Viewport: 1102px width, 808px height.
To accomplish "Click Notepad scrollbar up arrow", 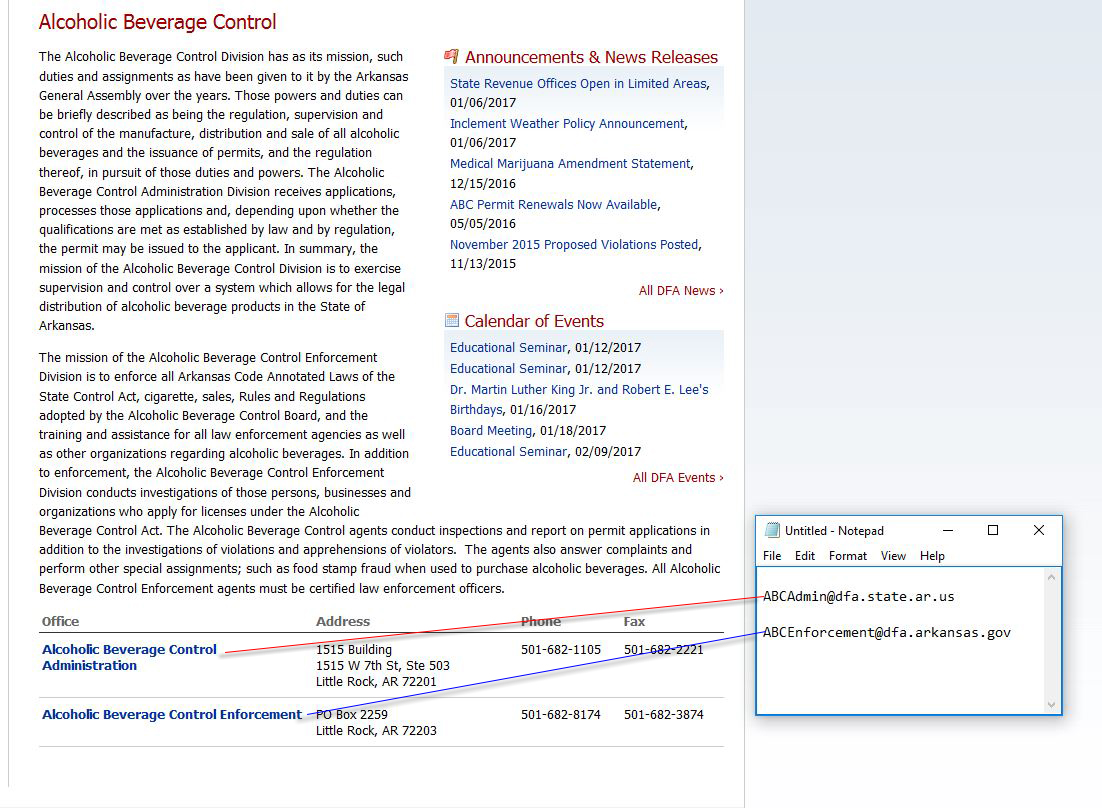I will [x=1051, y=578].
